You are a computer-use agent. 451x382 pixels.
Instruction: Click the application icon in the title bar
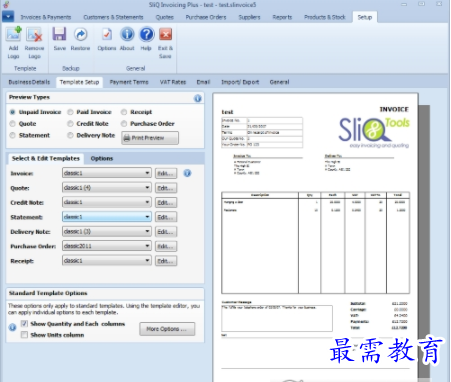click(x=6, y=4)
